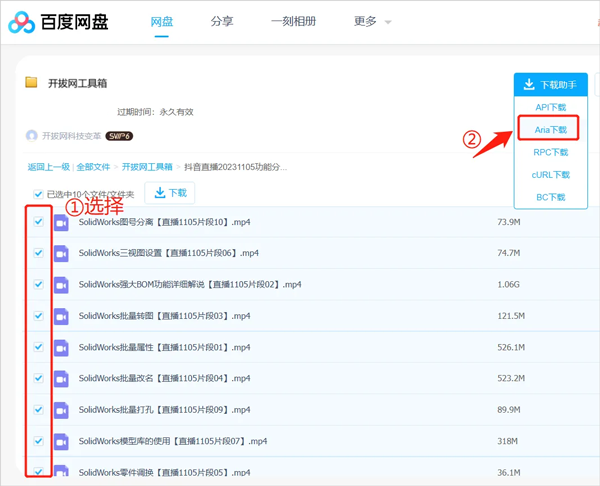The image size is (600, 486).
Task: Click the 1.06G file size value
Action: click(x=509, y=284)
